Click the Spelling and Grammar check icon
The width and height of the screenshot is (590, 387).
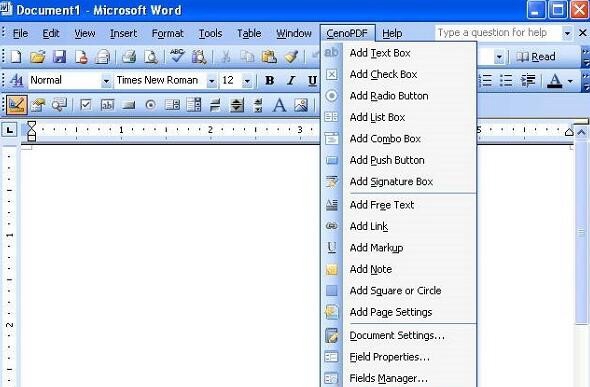pos(177,56)
